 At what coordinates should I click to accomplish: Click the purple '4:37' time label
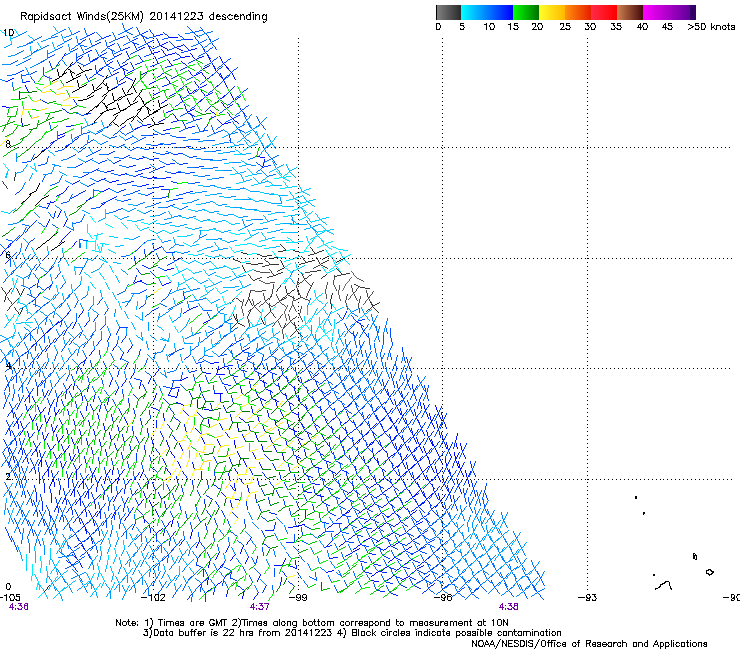(260, 607)
